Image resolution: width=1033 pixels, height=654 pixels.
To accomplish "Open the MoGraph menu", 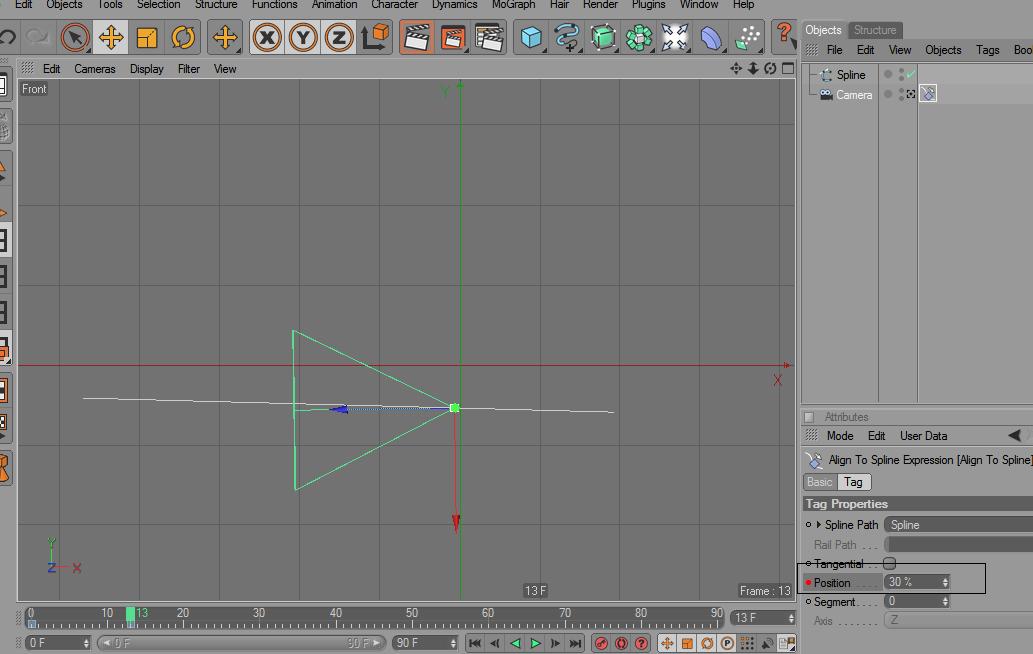I will pos(513,5).
